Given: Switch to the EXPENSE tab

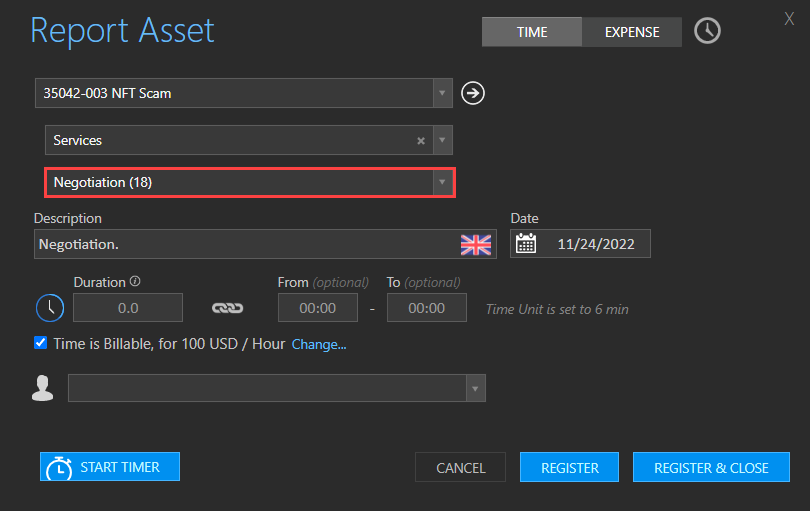Looking at the screenshot, I should tap(632, 32).
